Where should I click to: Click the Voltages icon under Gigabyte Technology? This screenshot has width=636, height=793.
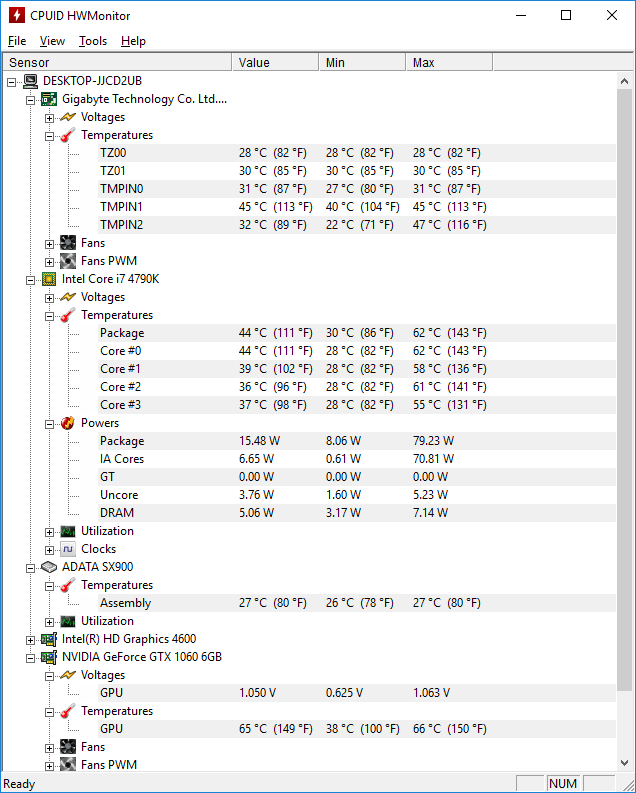[68, 117]
